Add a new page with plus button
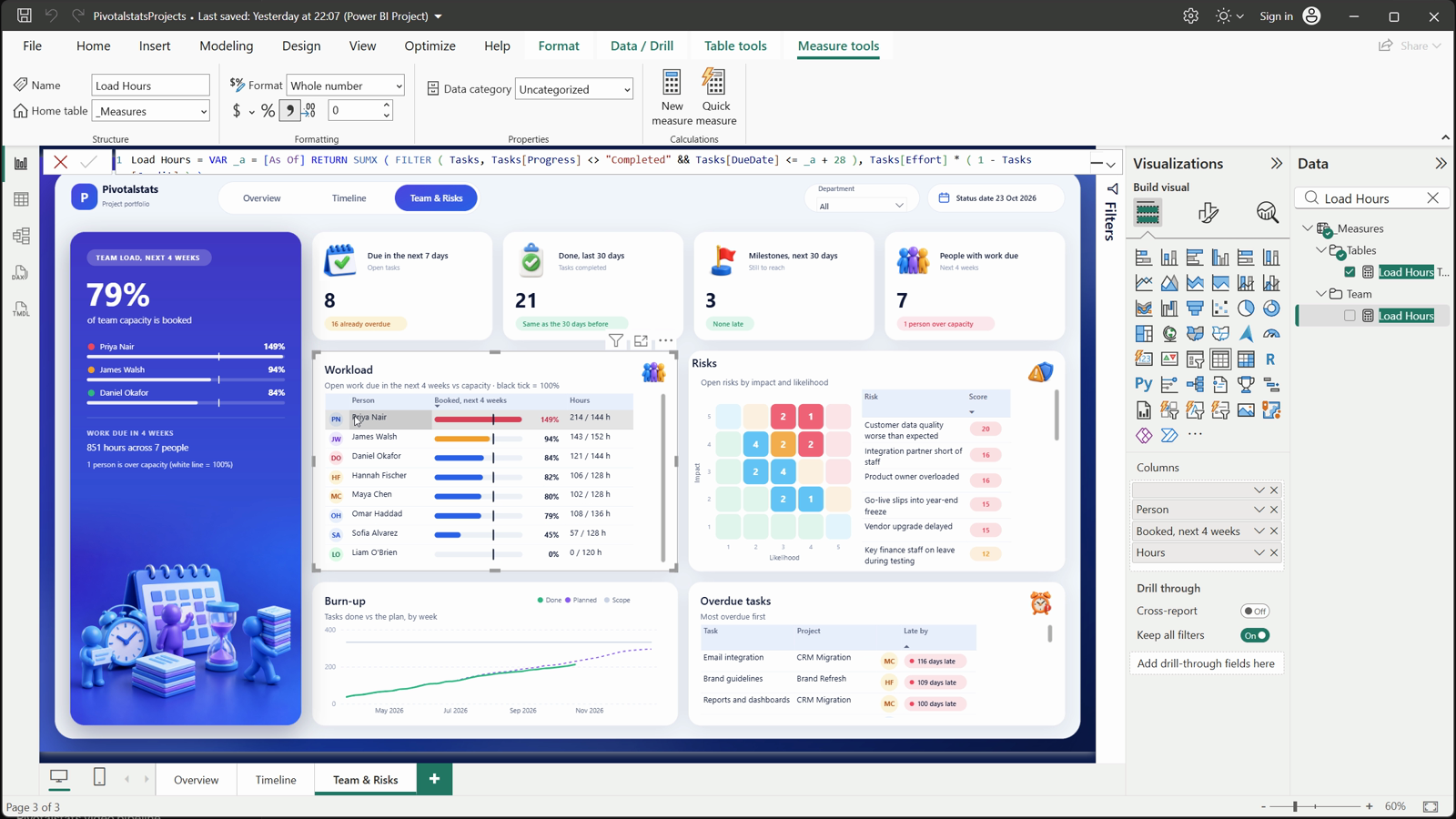 [x=434, y=779]
